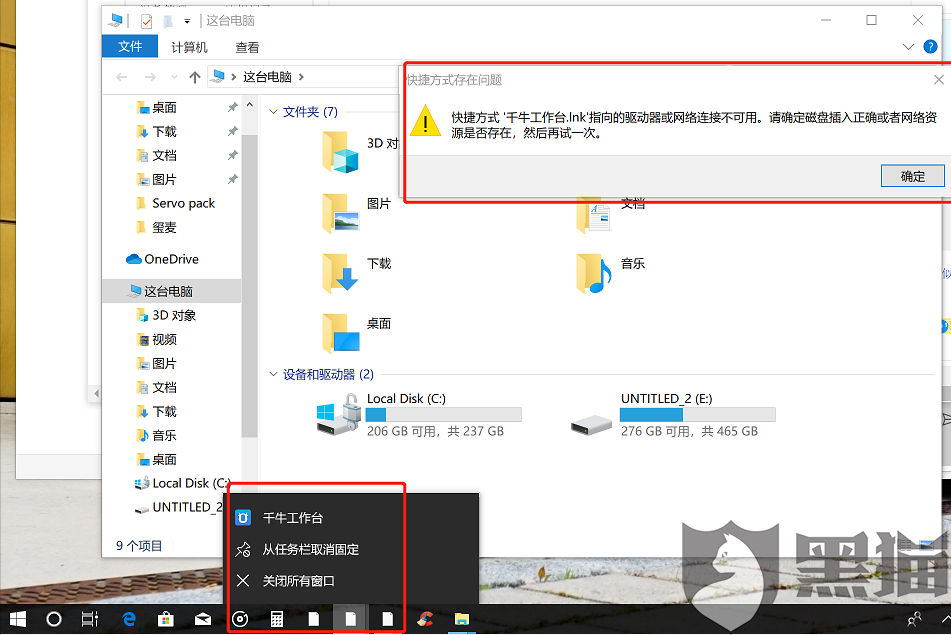This screenshot has width=951, height=635.
Task: Open the 音乐 folder icon
Action: point(594,270)
